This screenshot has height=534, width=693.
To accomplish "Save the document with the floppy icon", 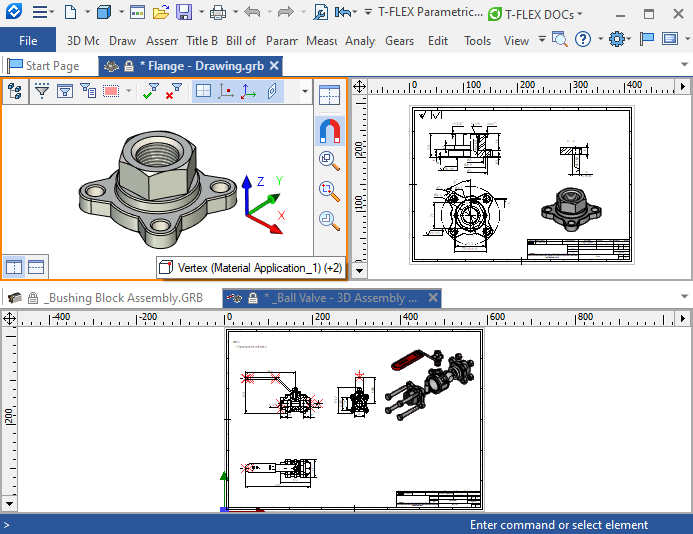I will coord(184,12).
